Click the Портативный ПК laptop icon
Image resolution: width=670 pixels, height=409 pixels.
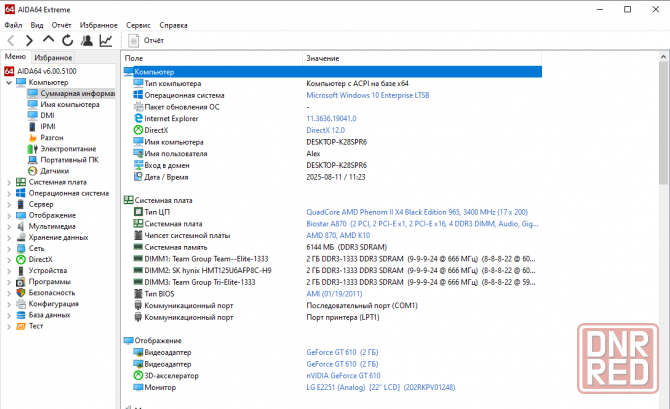click(x=32, y=160)
